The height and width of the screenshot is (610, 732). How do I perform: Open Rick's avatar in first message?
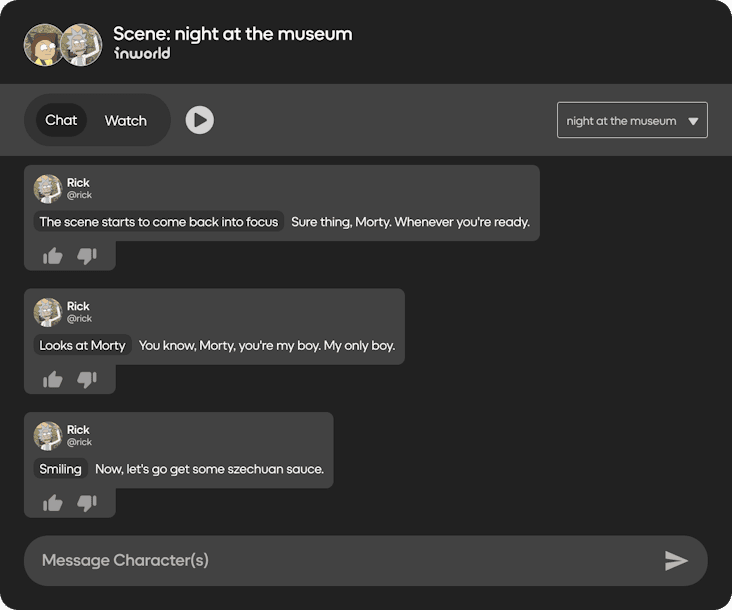[x=48, y=189]
